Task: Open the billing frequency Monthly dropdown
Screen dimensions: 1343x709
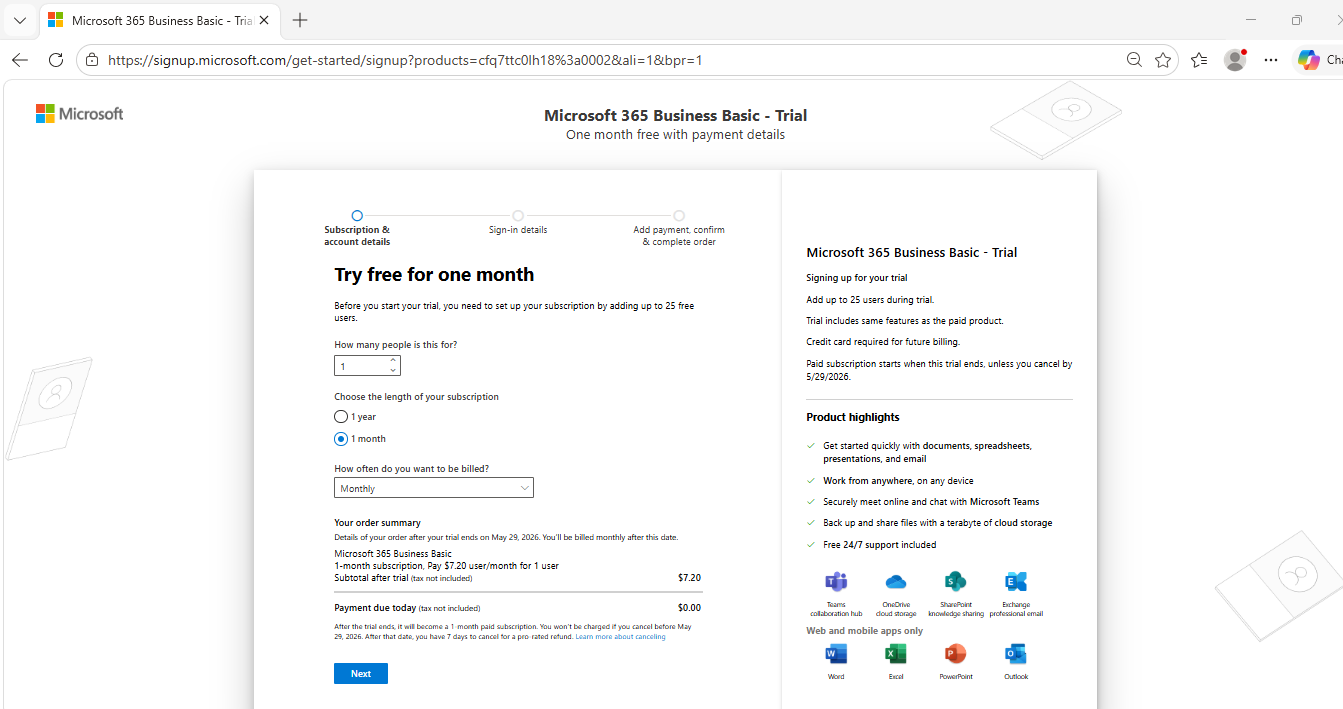Action: tap(434, 488)
